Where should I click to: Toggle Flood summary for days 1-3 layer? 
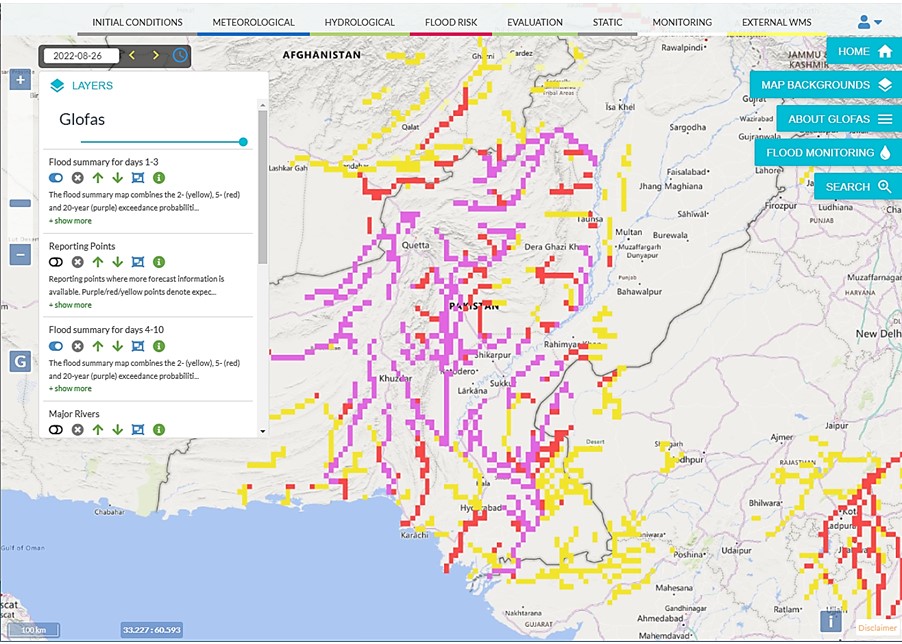pyautogui.click(x=56, y=177)
